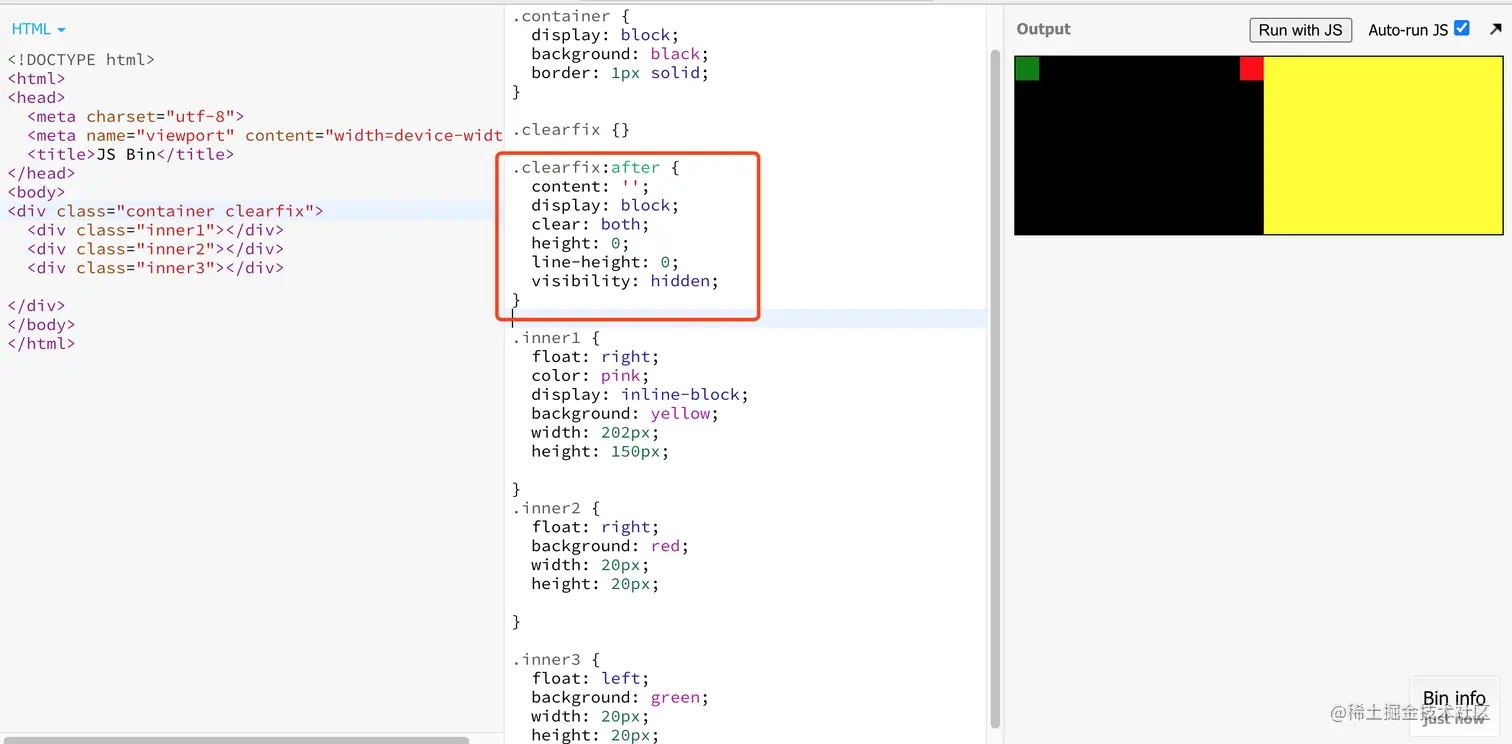The image size is (1512, 744).
Task: Open the HTML panel dropdown
Action: 38,29
